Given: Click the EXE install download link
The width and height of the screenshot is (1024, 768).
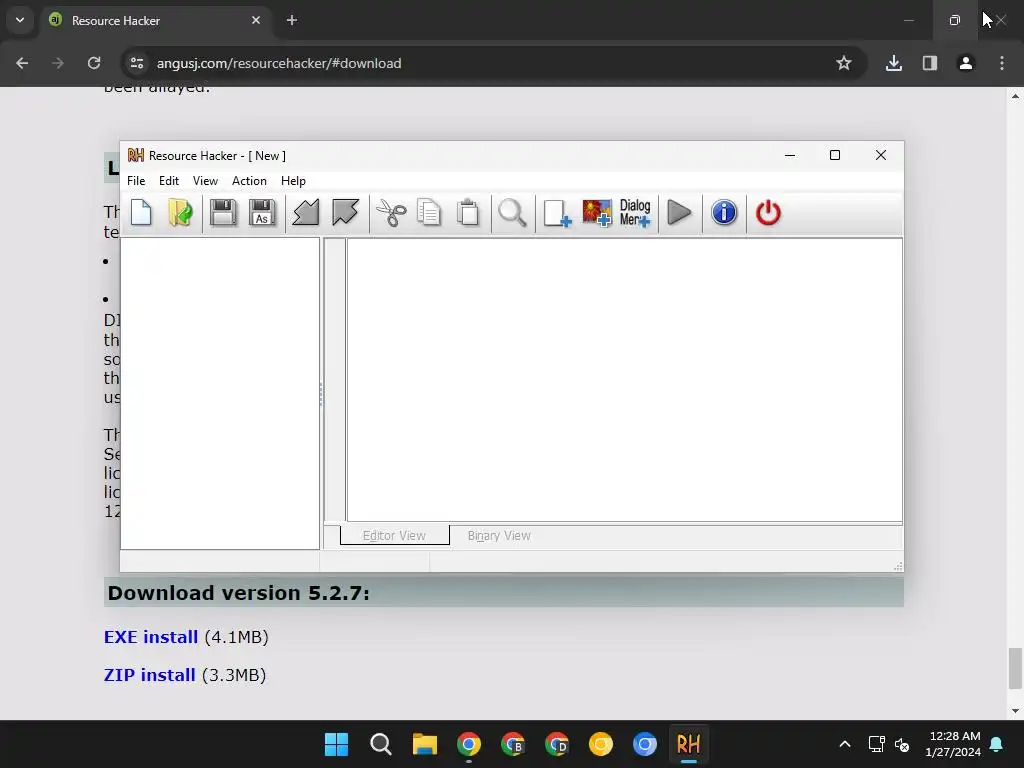Looking at the screenshot, I should [x=151, y=637].
